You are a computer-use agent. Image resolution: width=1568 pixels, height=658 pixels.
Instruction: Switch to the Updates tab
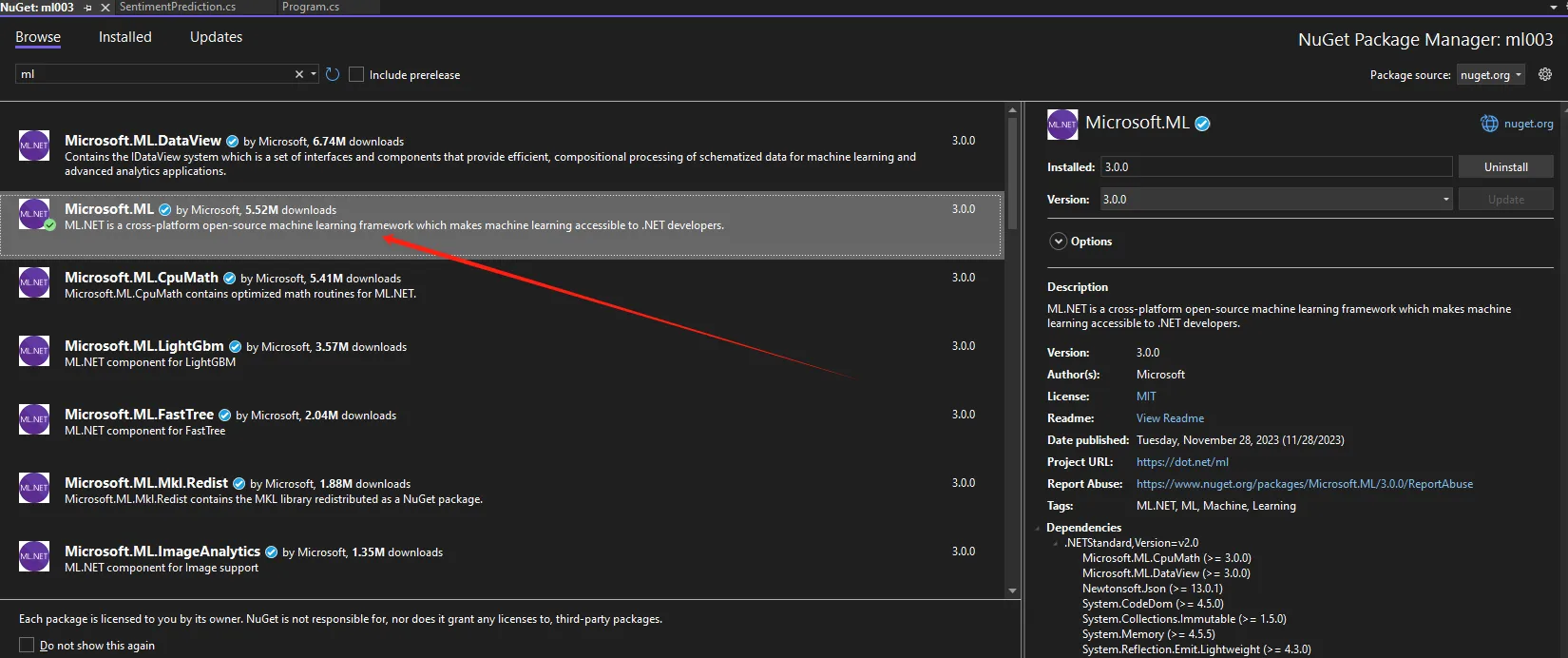point(216,37)
